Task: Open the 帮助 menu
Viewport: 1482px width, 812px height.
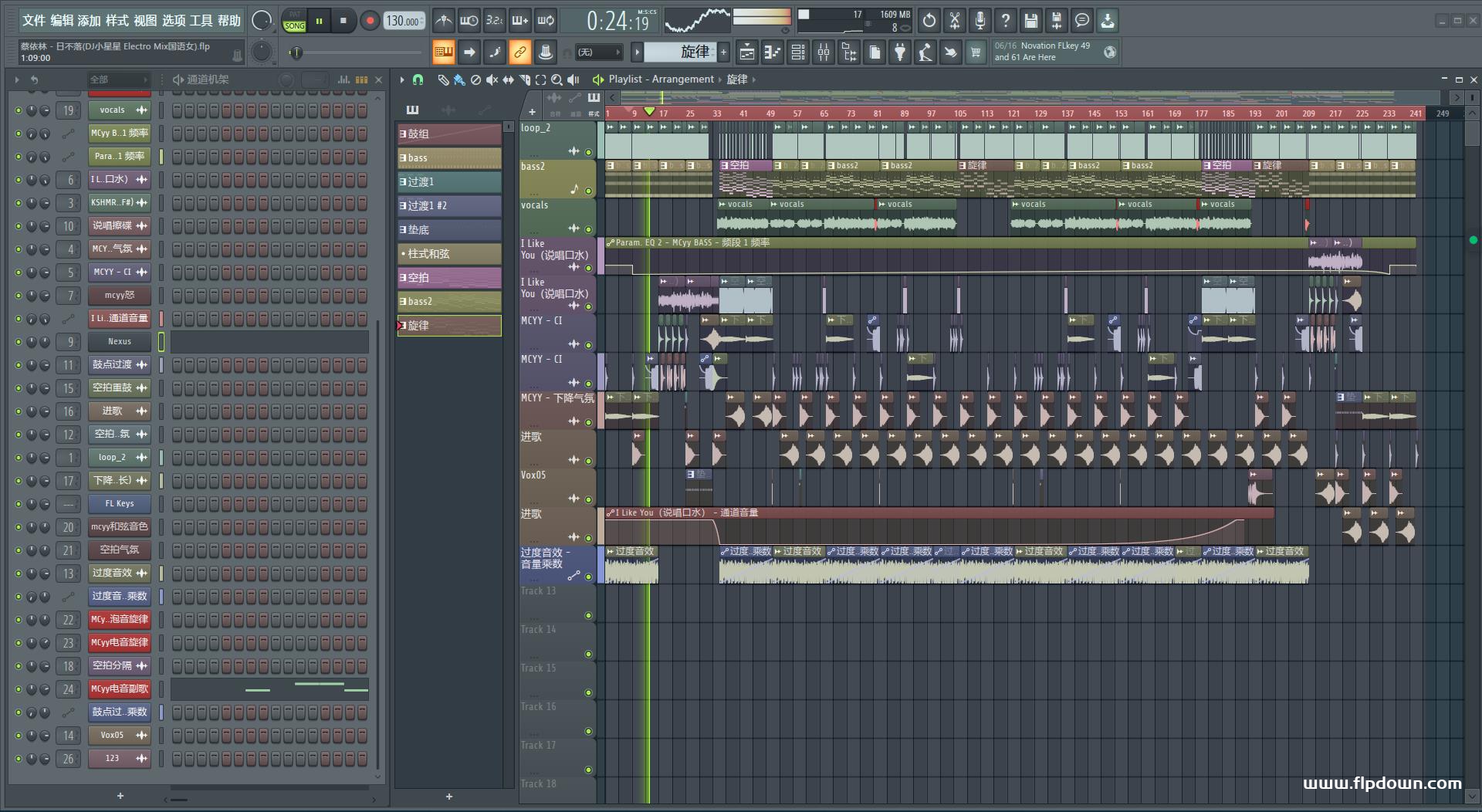Action: pos(228,21)
